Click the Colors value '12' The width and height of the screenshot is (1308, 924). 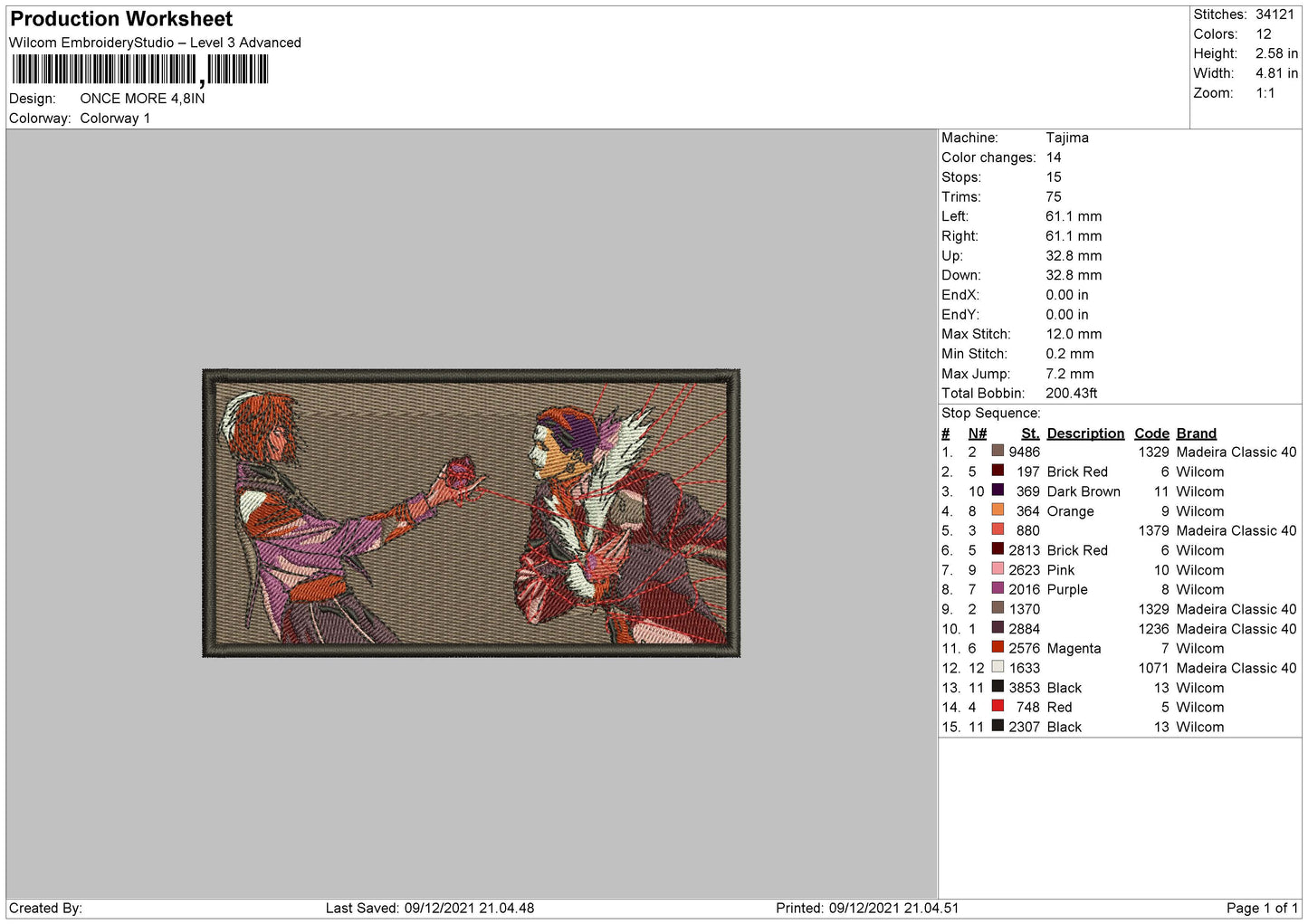(1264, 34)
